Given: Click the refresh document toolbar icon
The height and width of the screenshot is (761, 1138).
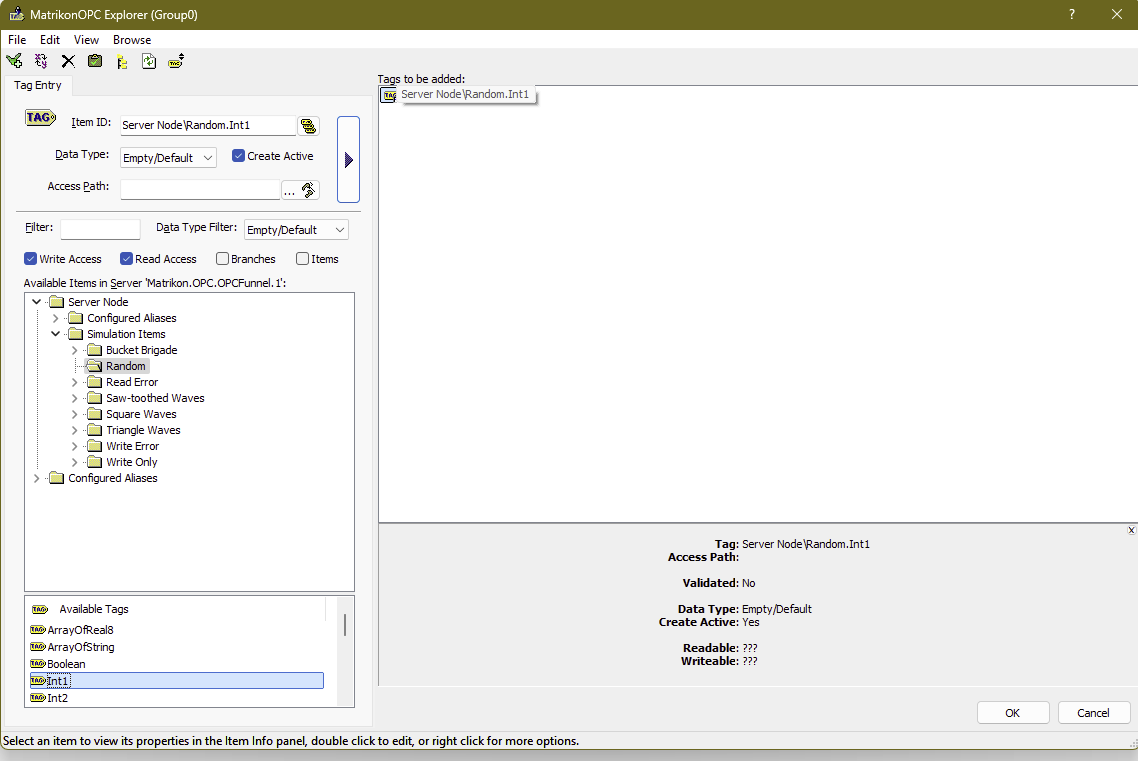Looking at the screenshot, I should [x=149, y=61].
